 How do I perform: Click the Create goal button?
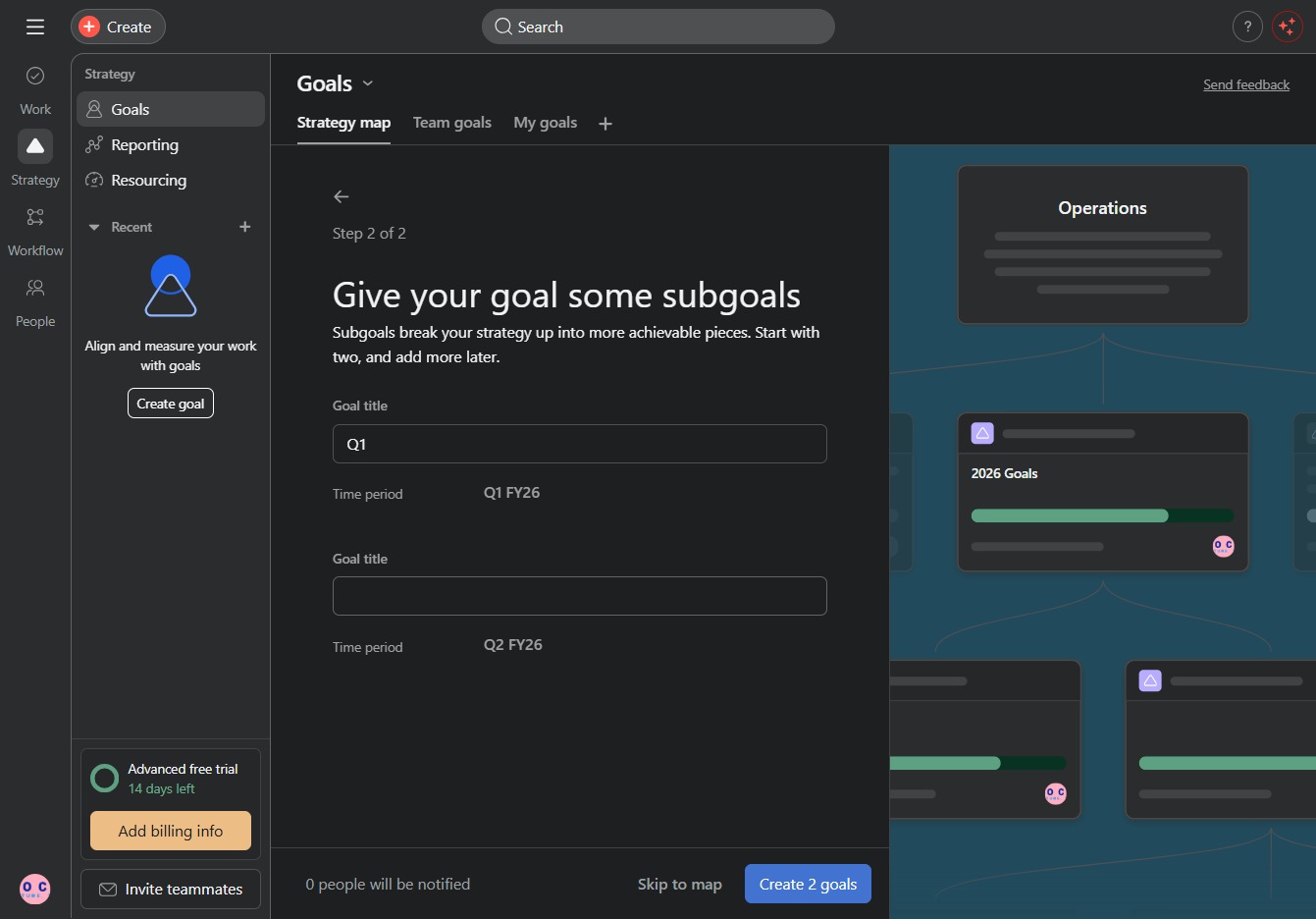(x=171, y=404)
